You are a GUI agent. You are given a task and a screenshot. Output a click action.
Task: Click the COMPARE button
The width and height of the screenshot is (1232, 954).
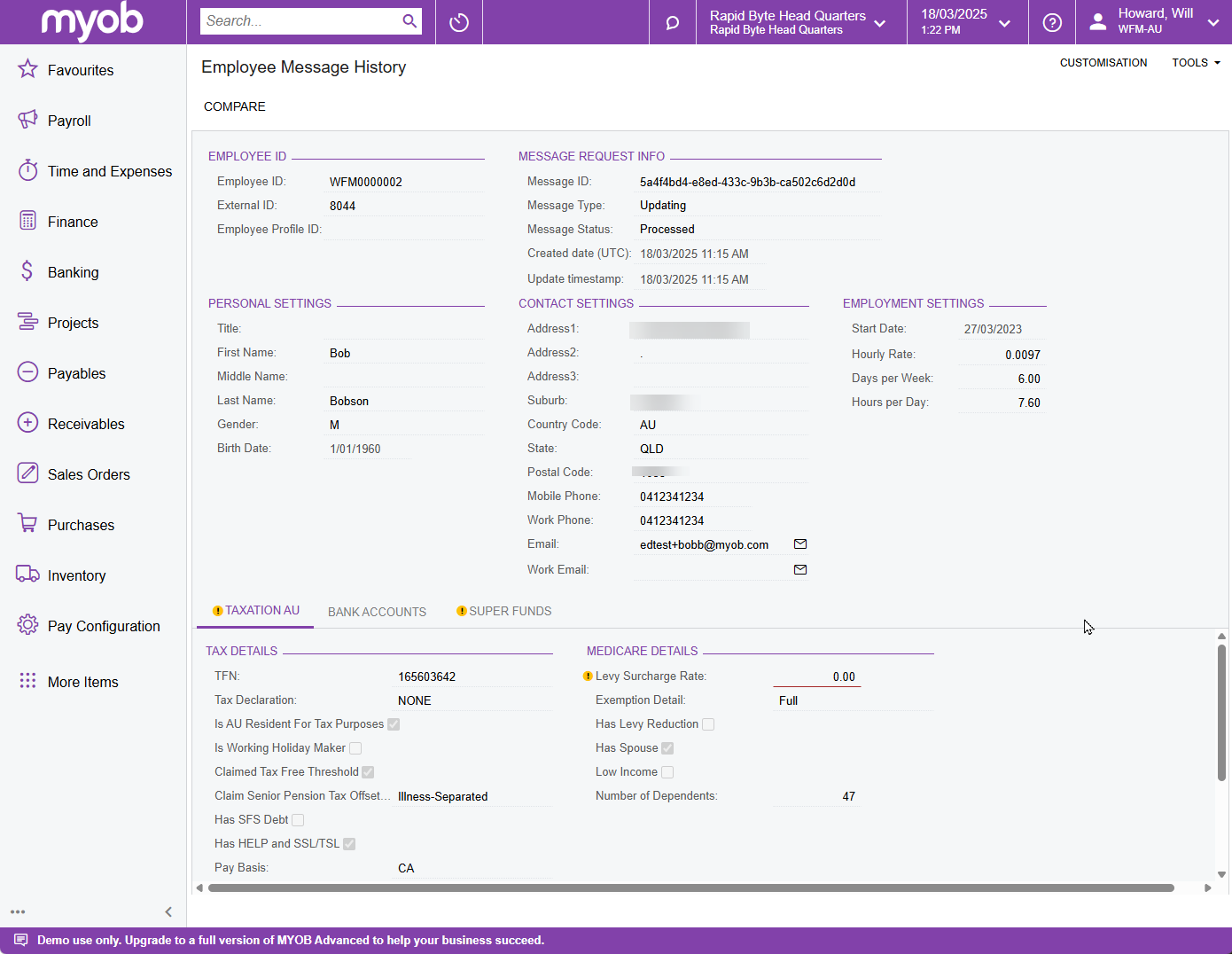235,106
